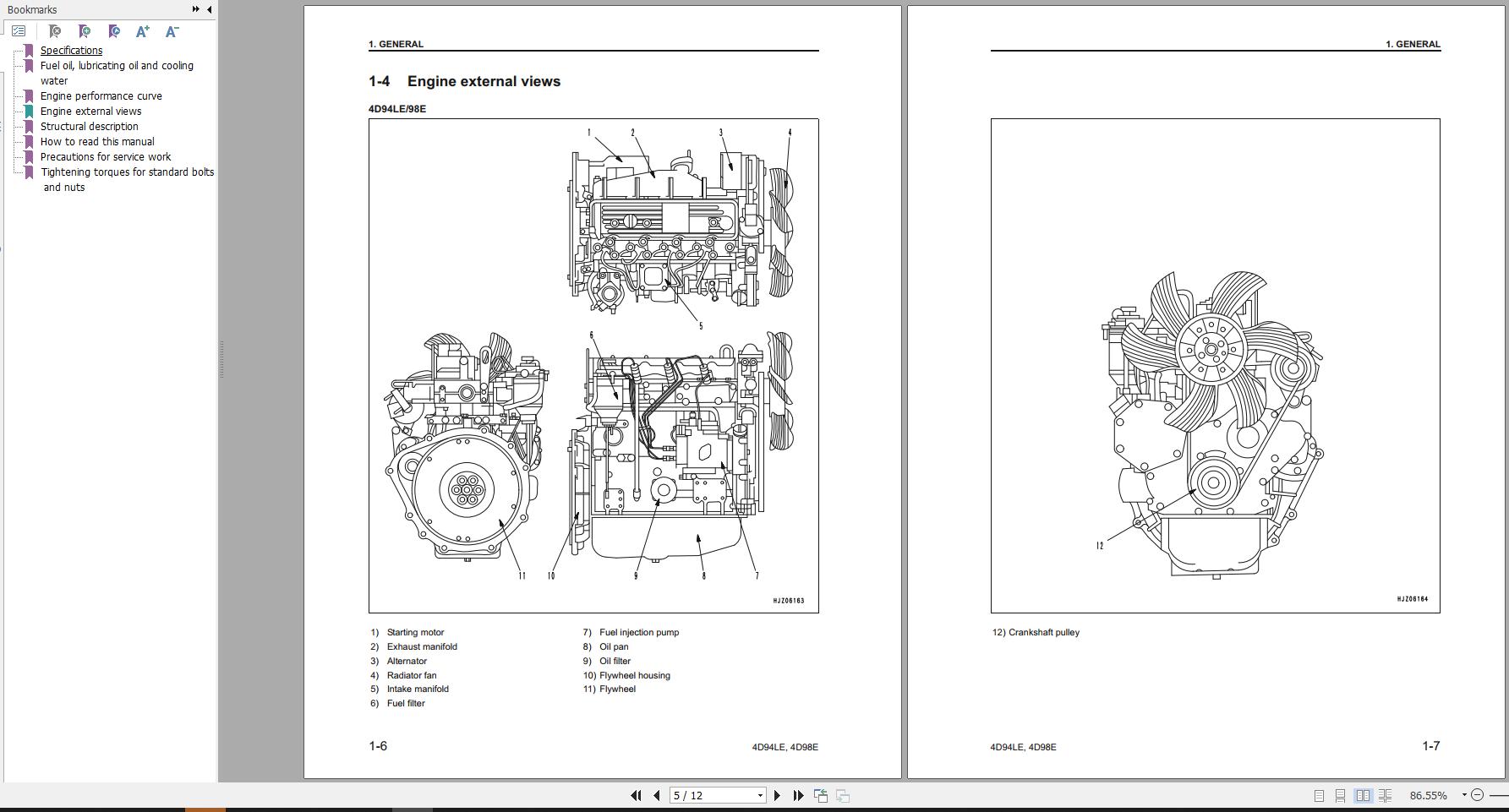The image size is (1509, 812).
Task: Open the page number dropdown arrow
Action: (759, 795)
